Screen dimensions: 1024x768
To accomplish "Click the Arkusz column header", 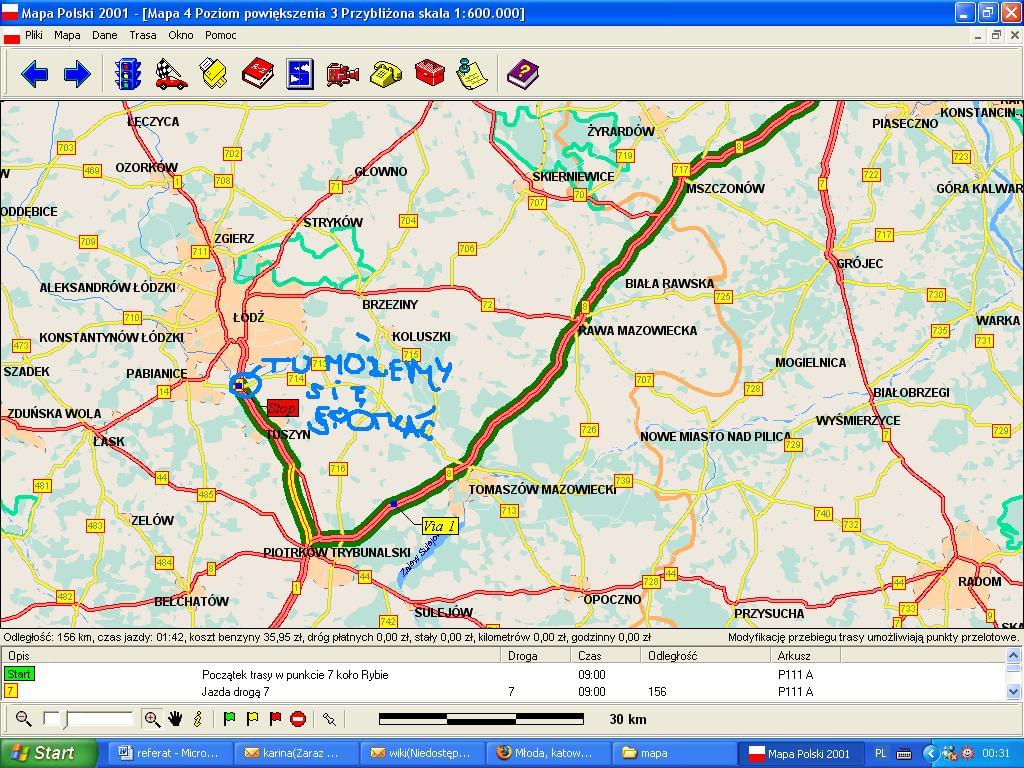I will coord(806,656).
